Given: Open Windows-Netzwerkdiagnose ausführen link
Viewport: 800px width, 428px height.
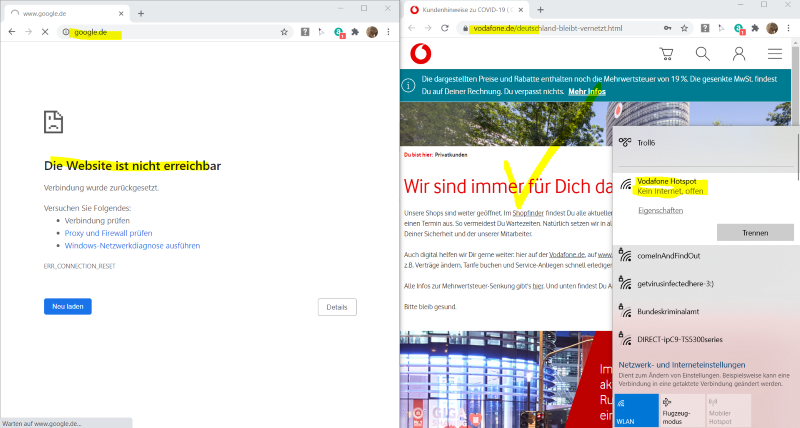Looking at the screenshot, I should click(x=132, y=246).
